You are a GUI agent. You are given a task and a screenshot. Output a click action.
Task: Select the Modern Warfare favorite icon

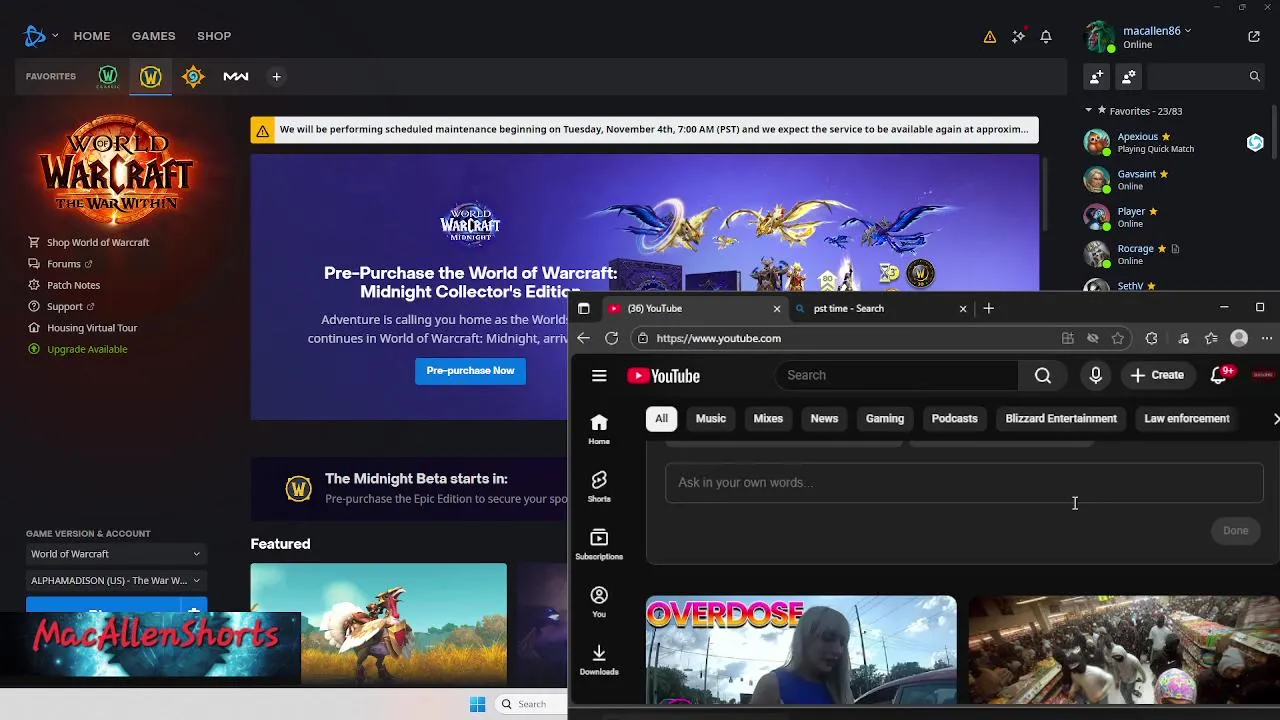pos(236,77)
